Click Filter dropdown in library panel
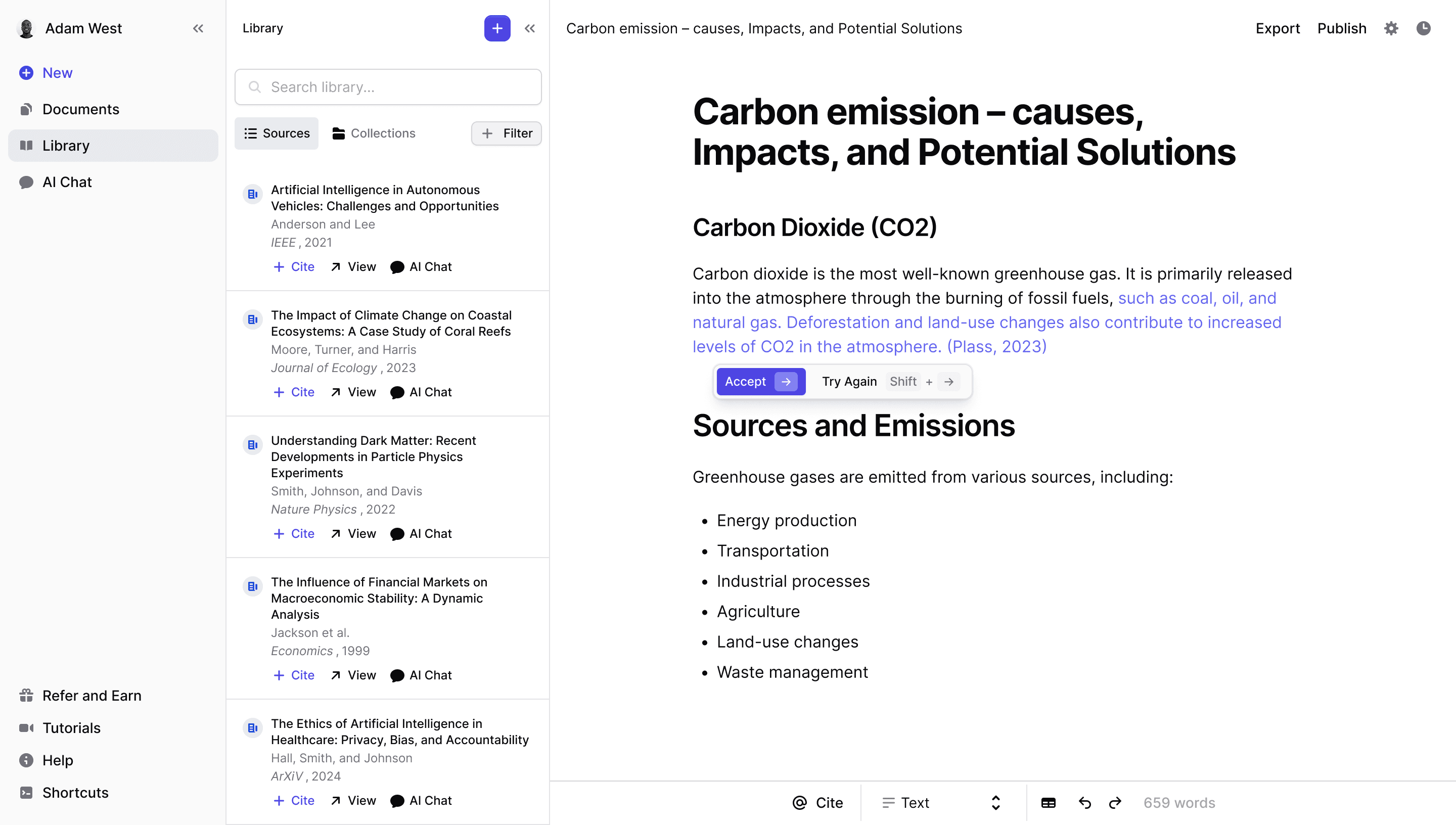Screen dimensions: 1456x825 point(506,133)
